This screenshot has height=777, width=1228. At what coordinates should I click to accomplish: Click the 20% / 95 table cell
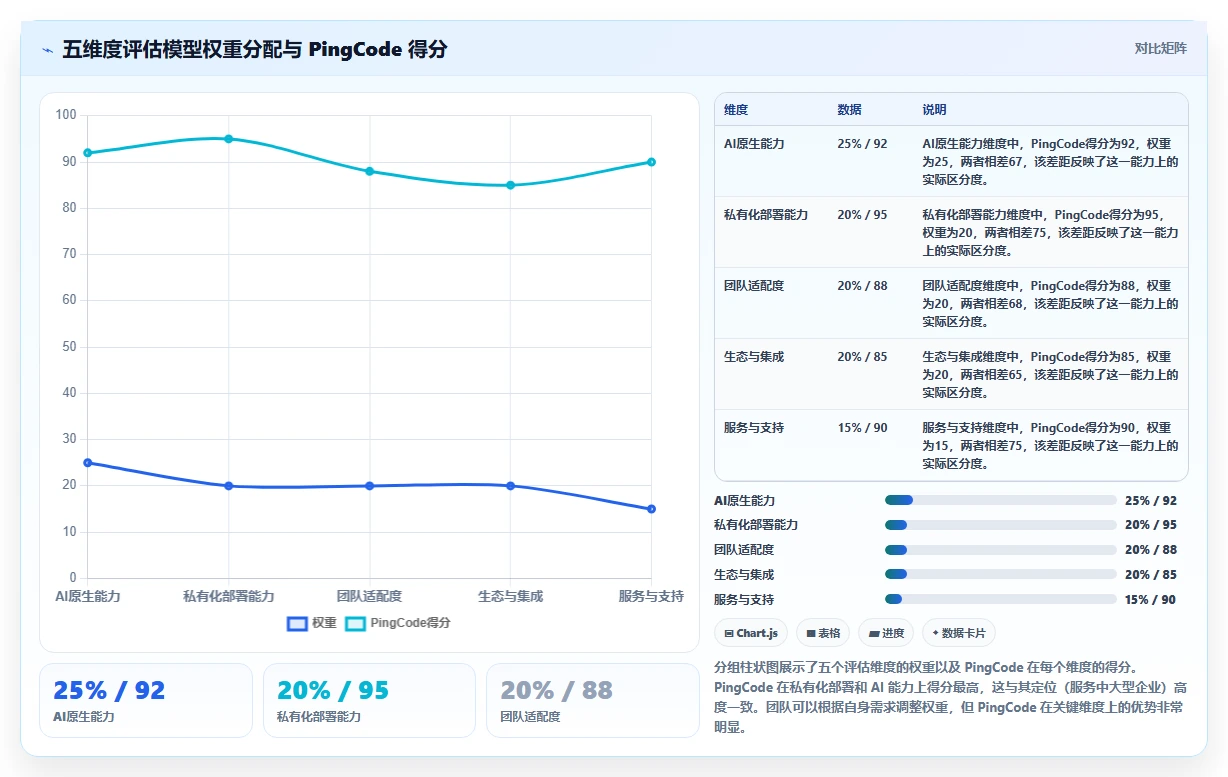(x=862, y=215)
